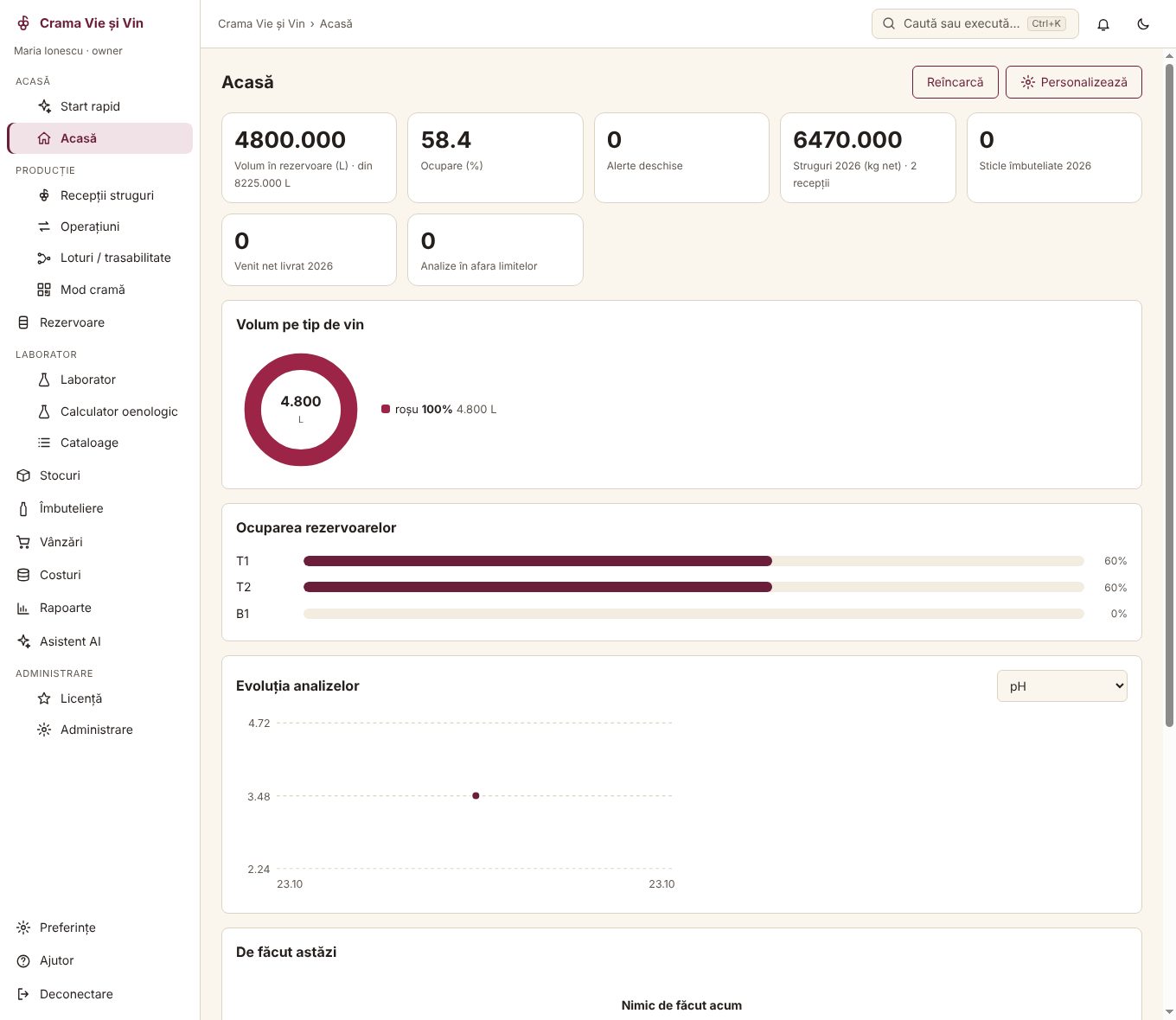Click the pH data point at 3.48

pyautogui.click(x=476, y=795)
